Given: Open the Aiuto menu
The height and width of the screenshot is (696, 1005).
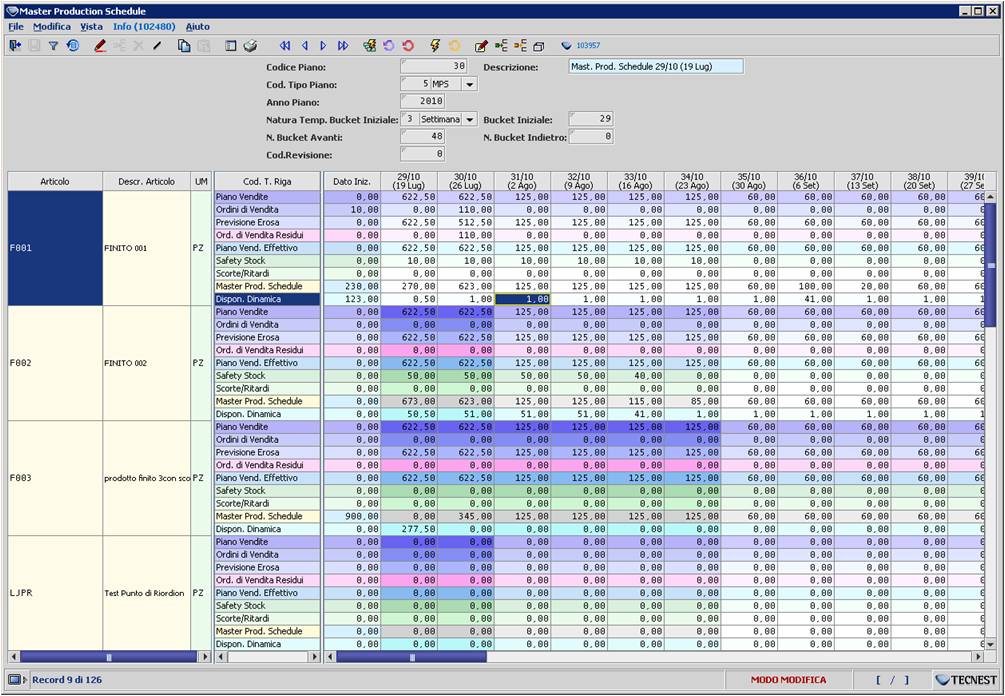Looking at the screenshot, I should coord(197,27).
